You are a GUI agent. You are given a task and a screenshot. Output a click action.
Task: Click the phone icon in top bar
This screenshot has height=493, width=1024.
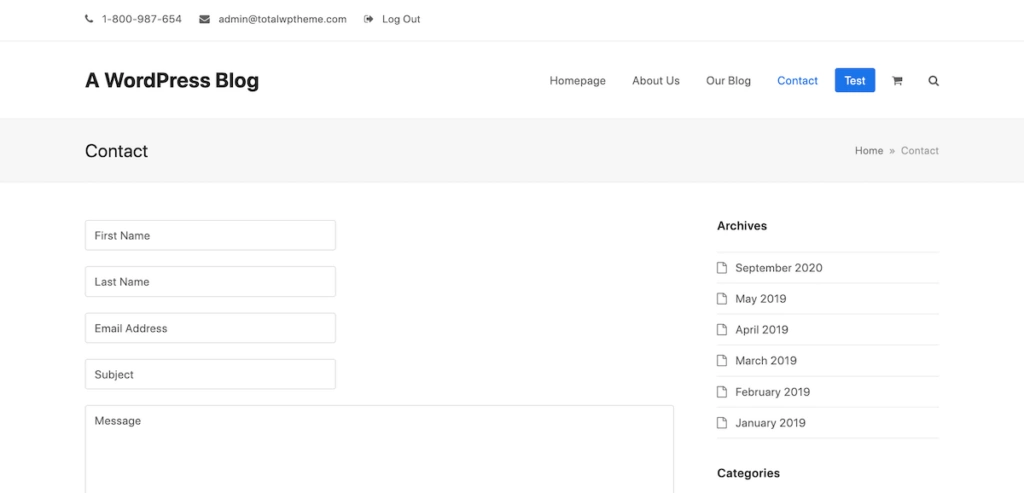pyautogui.click(x=89, y=19)
